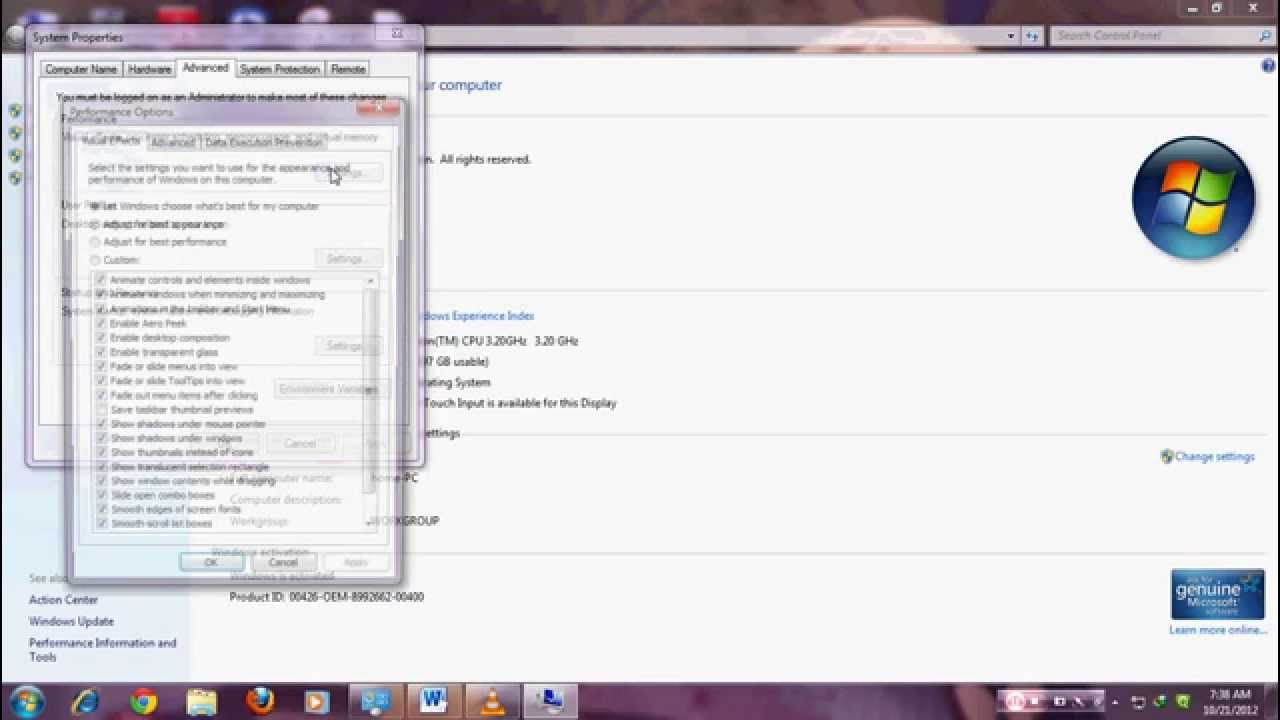Click the genuine Microsoft software badge
This screenshot has width=1280, height=720.
click(x=1217, y=595)
